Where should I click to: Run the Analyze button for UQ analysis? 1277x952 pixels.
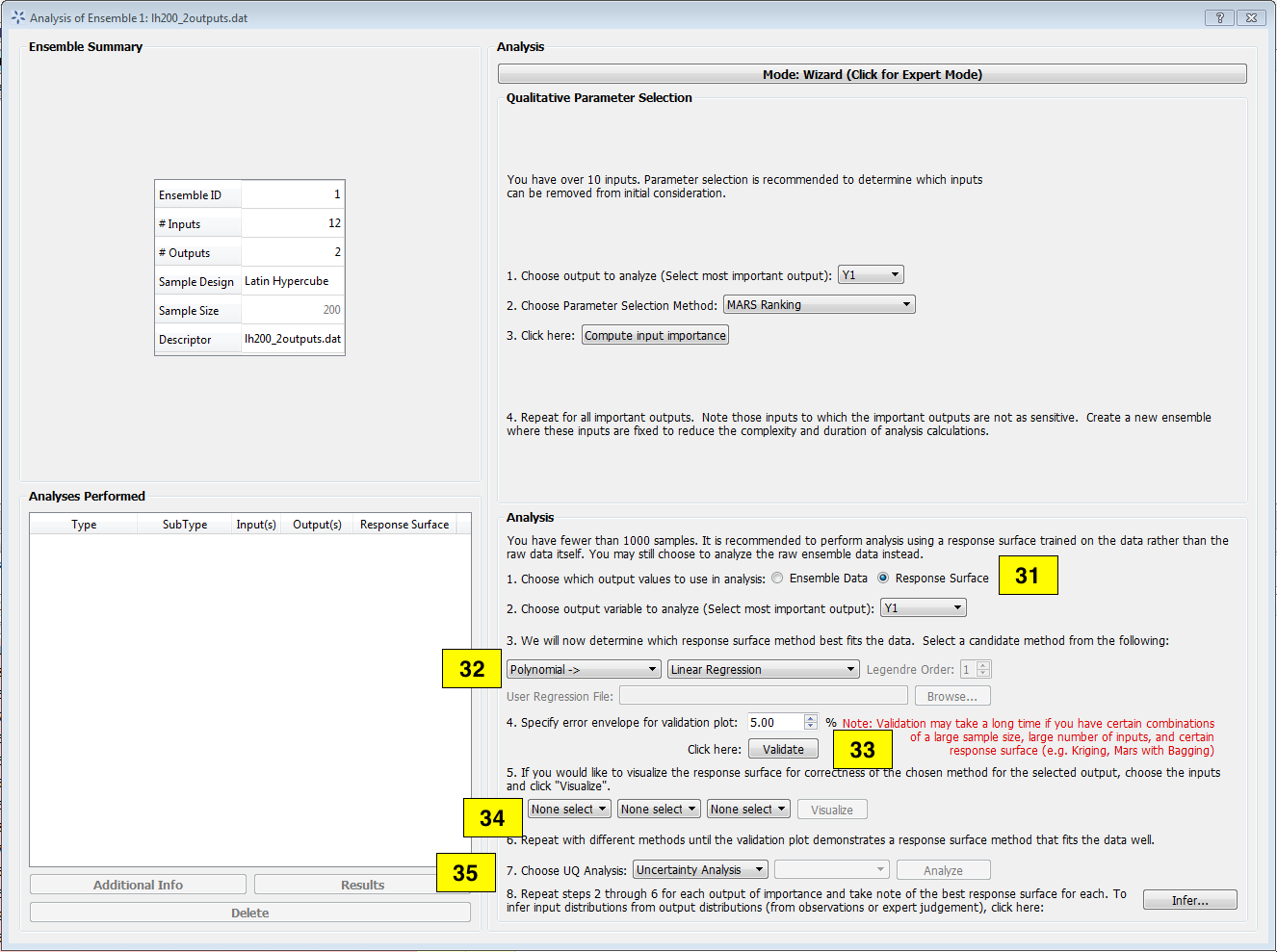(943, 869)
